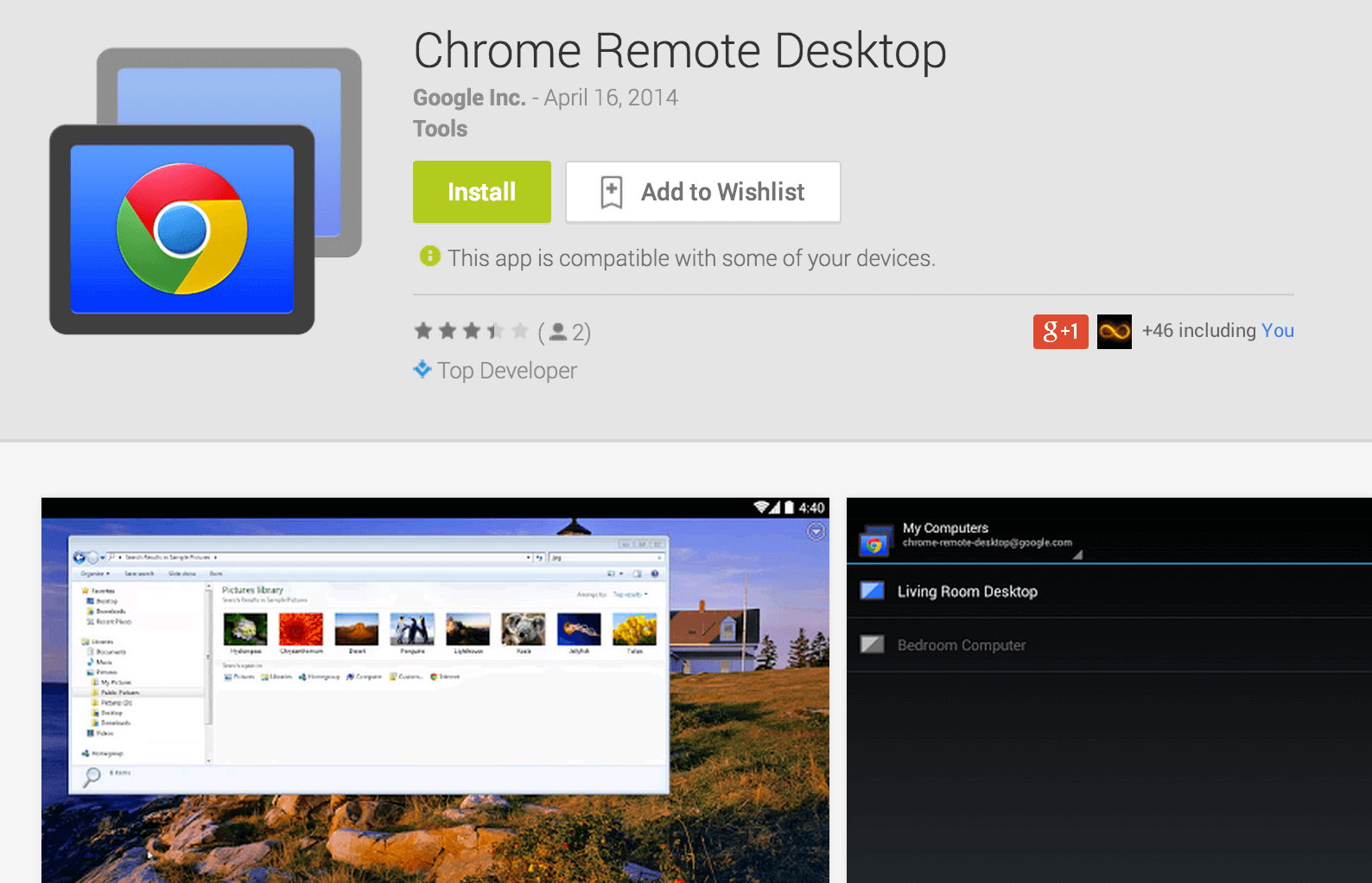Click the magnifier search icon in Explorer screenshot
This screenshot has height=883, width=1372.
pos(92,777)
